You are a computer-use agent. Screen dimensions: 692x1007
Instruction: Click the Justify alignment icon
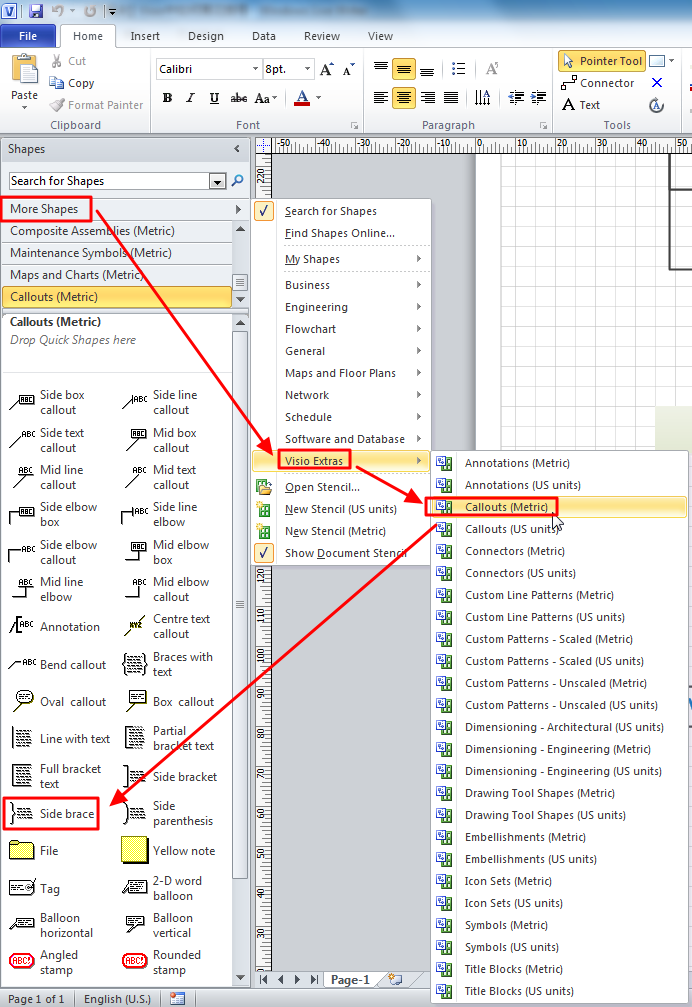coord(451,98)
